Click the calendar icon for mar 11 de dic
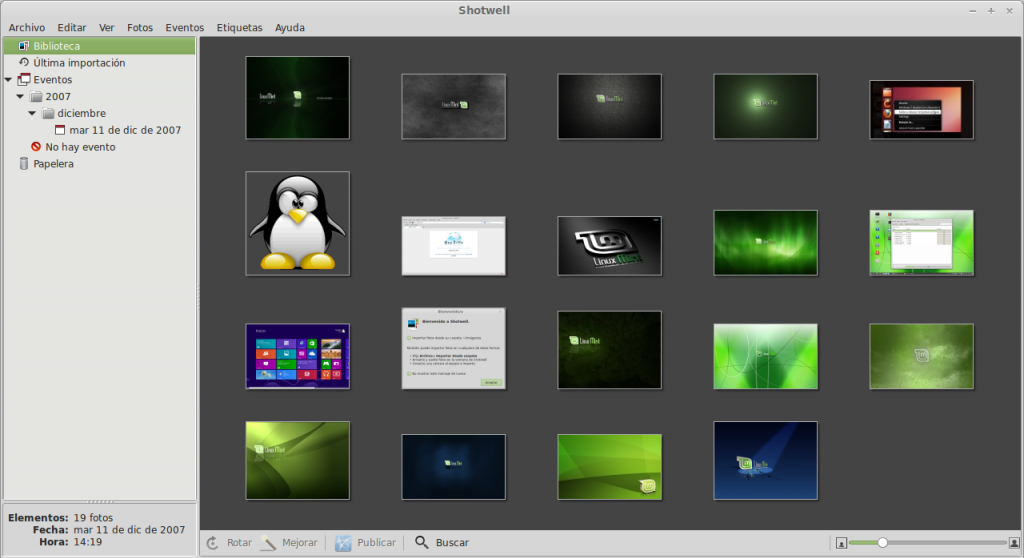Screen dimensions: 1024x558 [60, 130]
